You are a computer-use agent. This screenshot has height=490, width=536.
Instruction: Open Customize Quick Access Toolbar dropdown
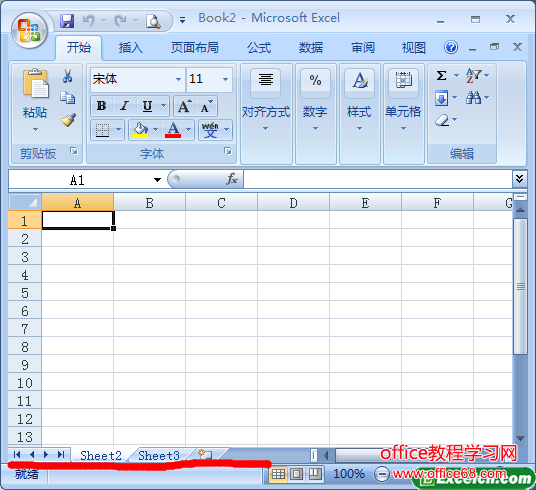183,21
